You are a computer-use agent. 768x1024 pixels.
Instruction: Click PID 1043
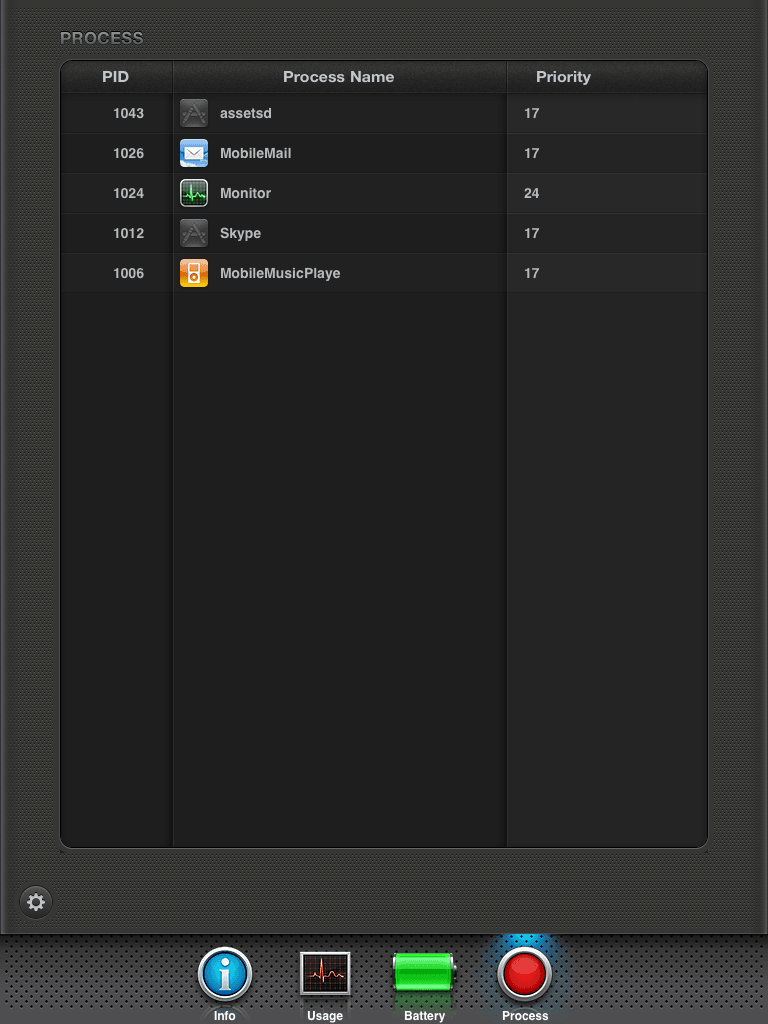point(128,113)
